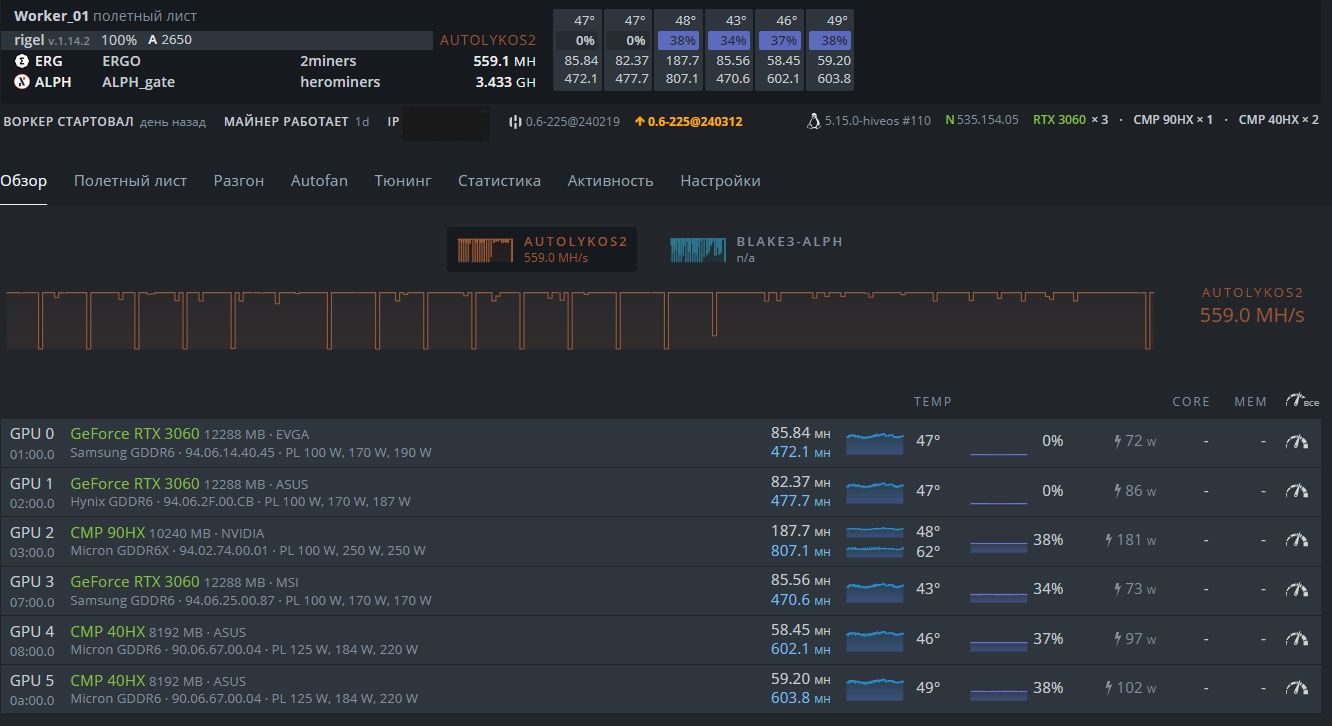Click the lightning icon beside 73 w
Viewport: 1332px width, 726px height.
(1118, 589)
